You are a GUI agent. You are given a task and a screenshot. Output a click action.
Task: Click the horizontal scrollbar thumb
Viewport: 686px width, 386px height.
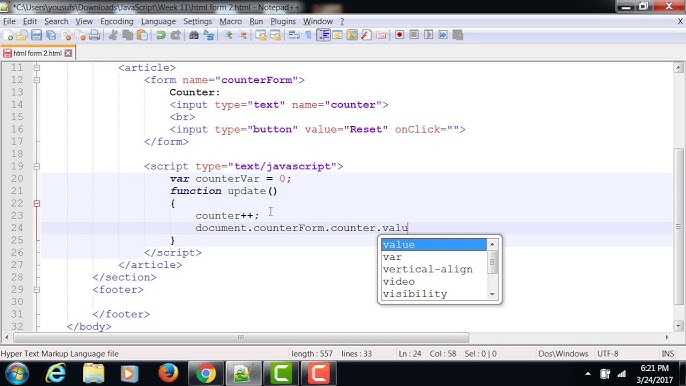241,337
